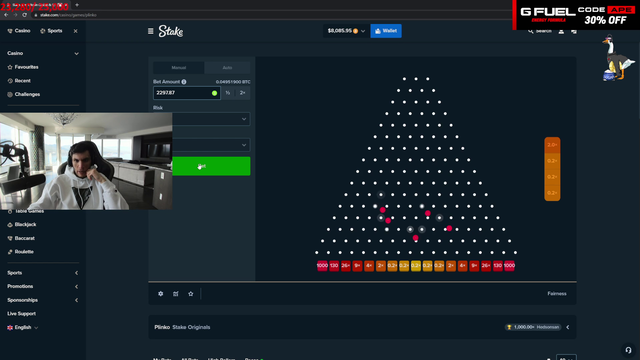Switch to the Auto betting tab

[x=227, y=68]
